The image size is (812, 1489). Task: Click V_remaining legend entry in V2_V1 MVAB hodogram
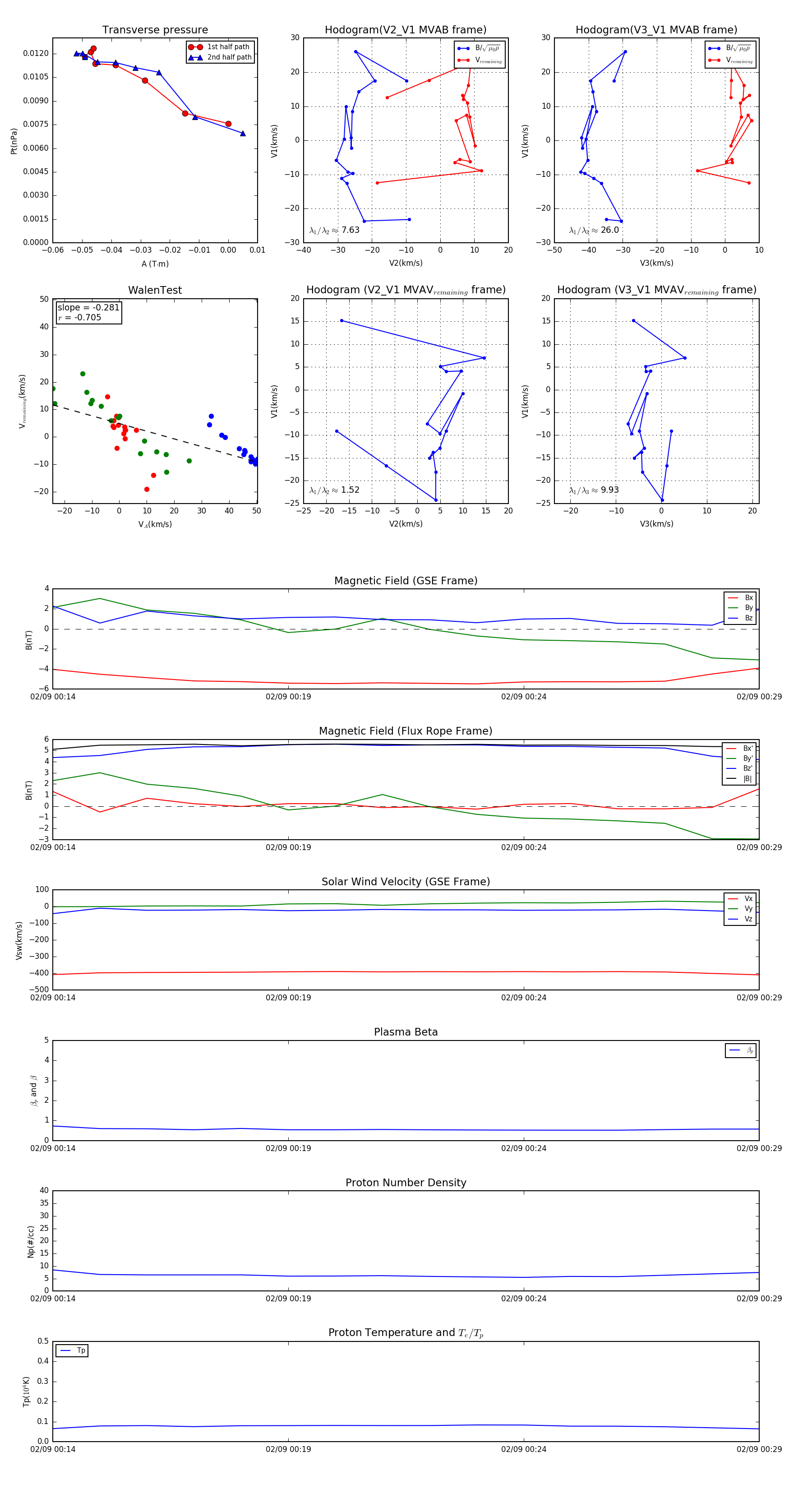coord(480,60)
